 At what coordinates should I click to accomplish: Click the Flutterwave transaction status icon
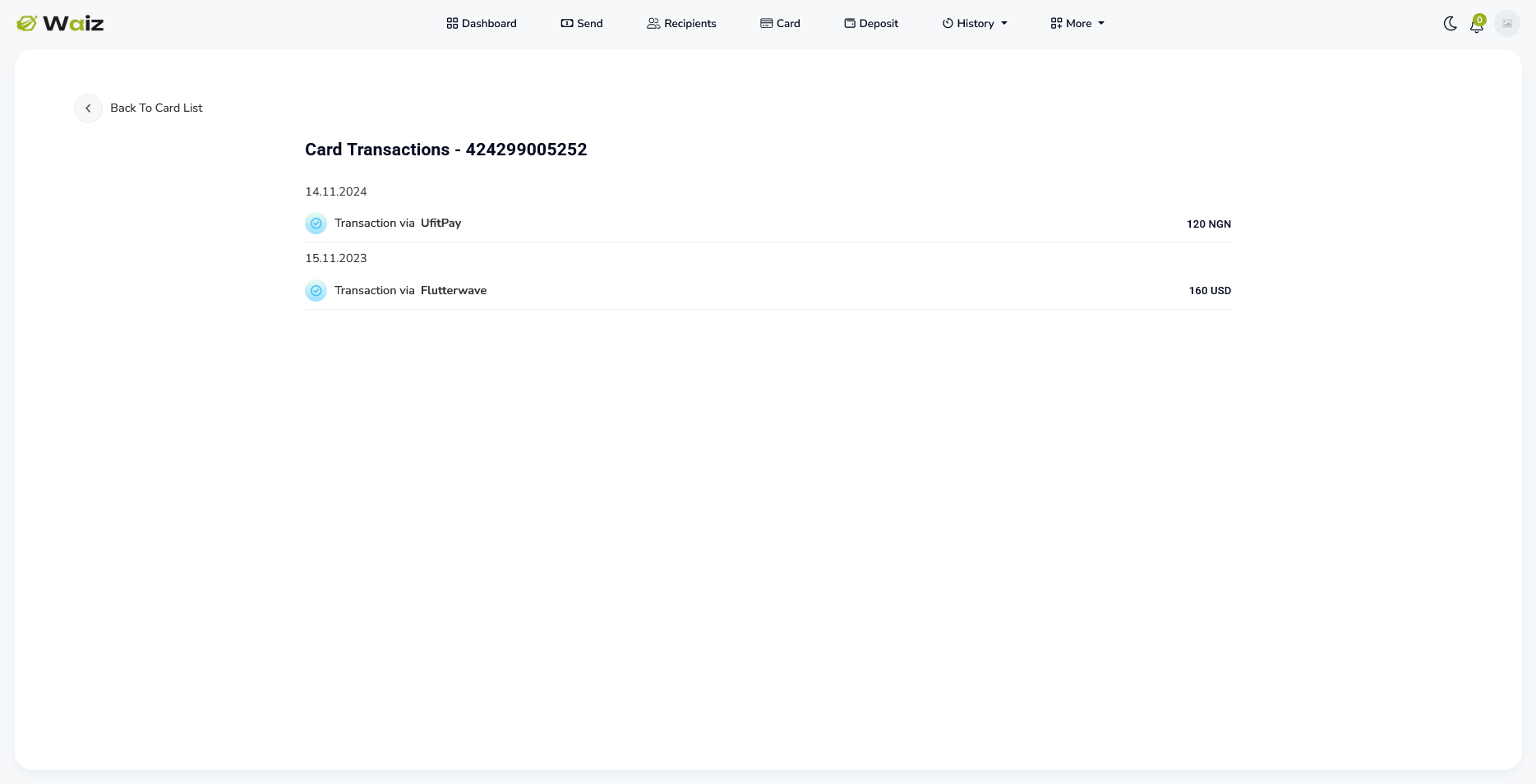(316, 291)
